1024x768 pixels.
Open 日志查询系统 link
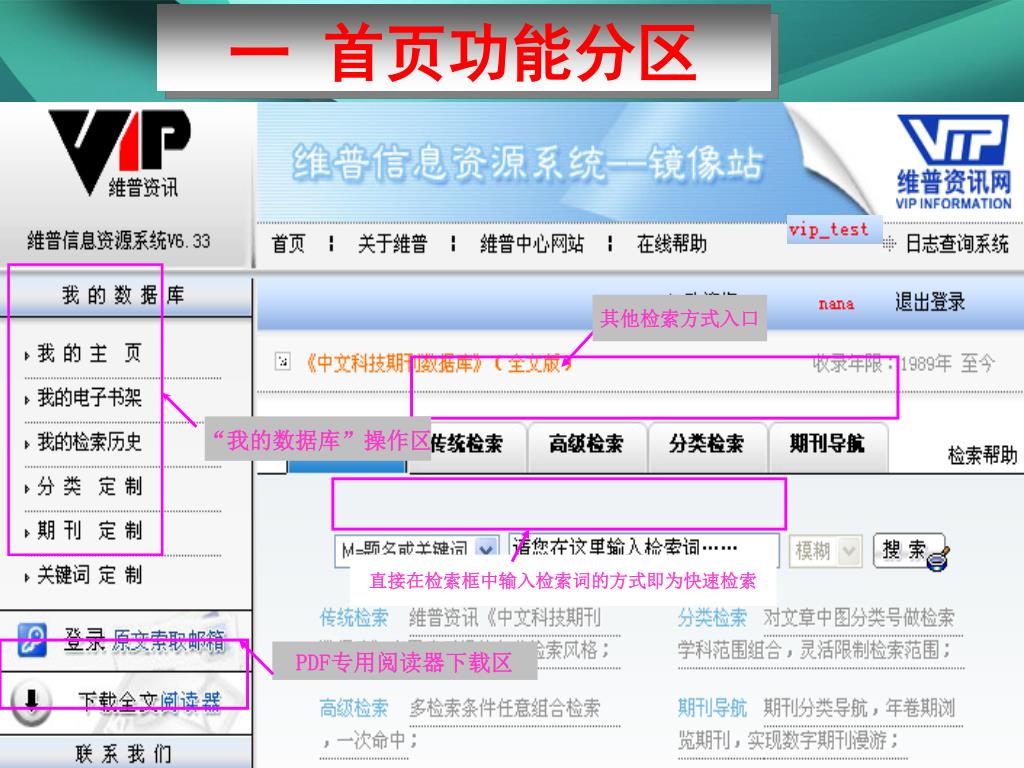[957, 244]
